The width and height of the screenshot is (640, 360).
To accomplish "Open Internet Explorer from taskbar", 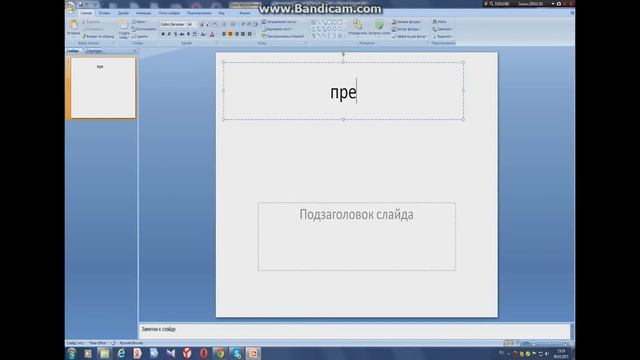I will tap(121, 353).
